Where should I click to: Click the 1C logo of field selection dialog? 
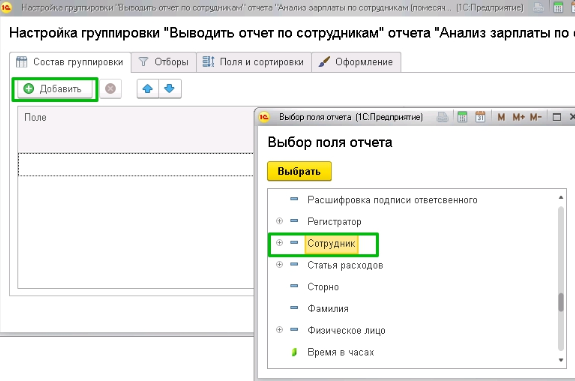click(x=264, y=117)
